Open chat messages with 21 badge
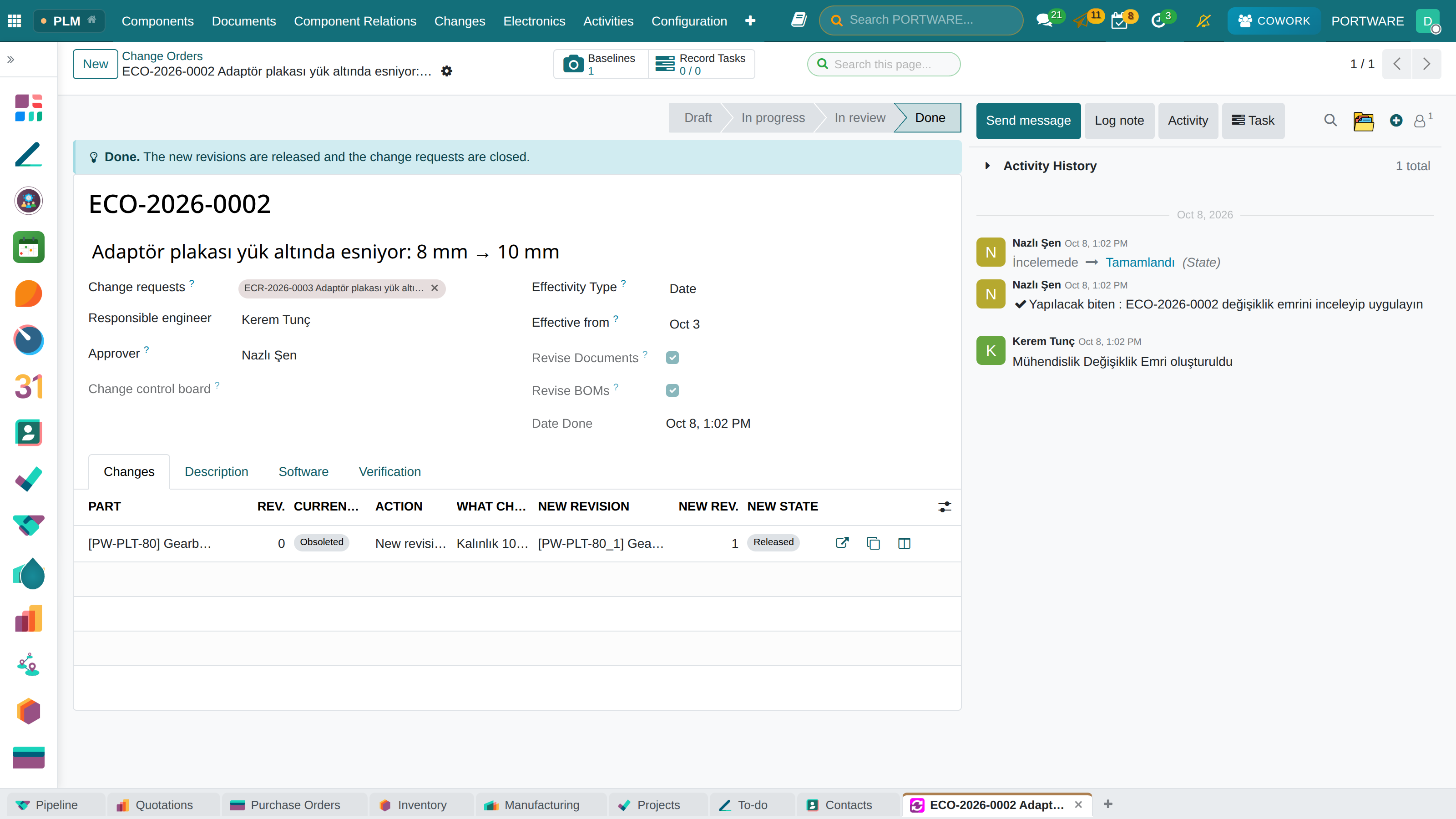The height and width of the screenshot is (819, 1456). (1045, 21)
